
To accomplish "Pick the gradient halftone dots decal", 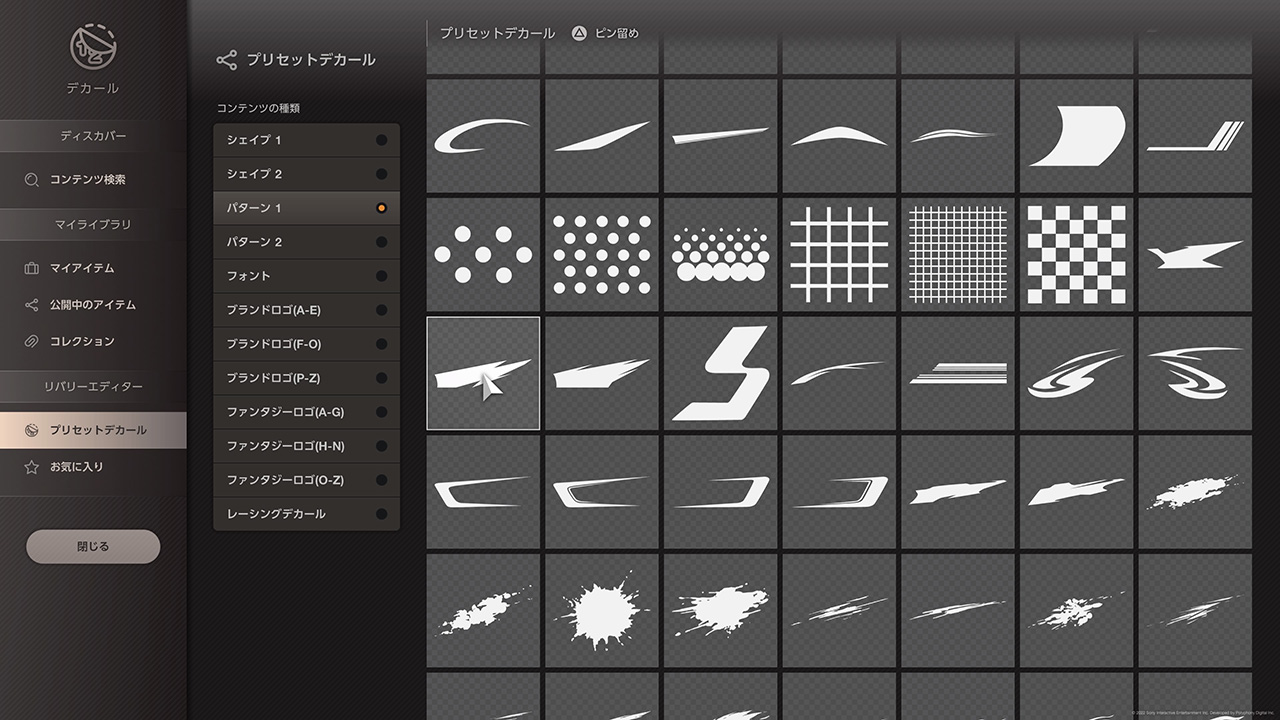I will click(x=721, y=254).
